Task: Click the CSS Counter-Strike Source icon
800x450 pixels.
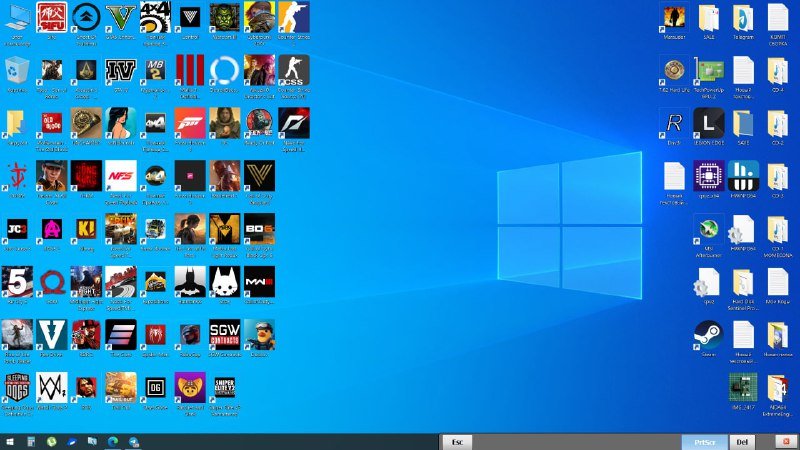Action: tap(293, 70)
